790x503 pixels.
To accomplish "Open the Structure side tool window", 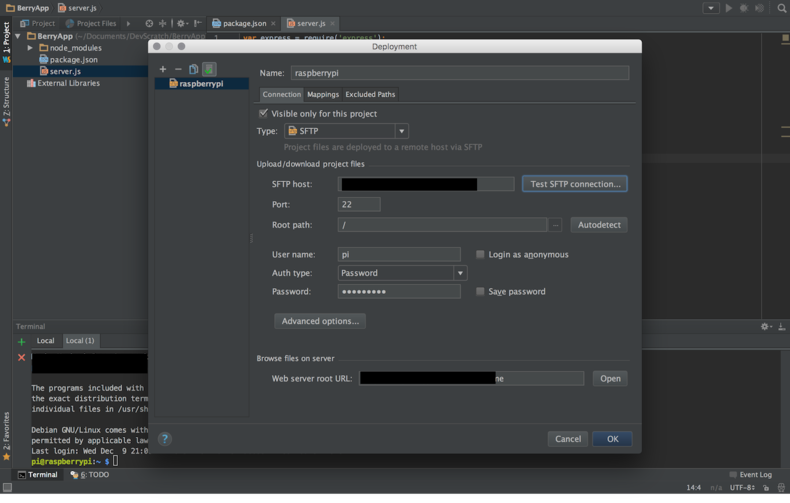I will tap(6, 102).
